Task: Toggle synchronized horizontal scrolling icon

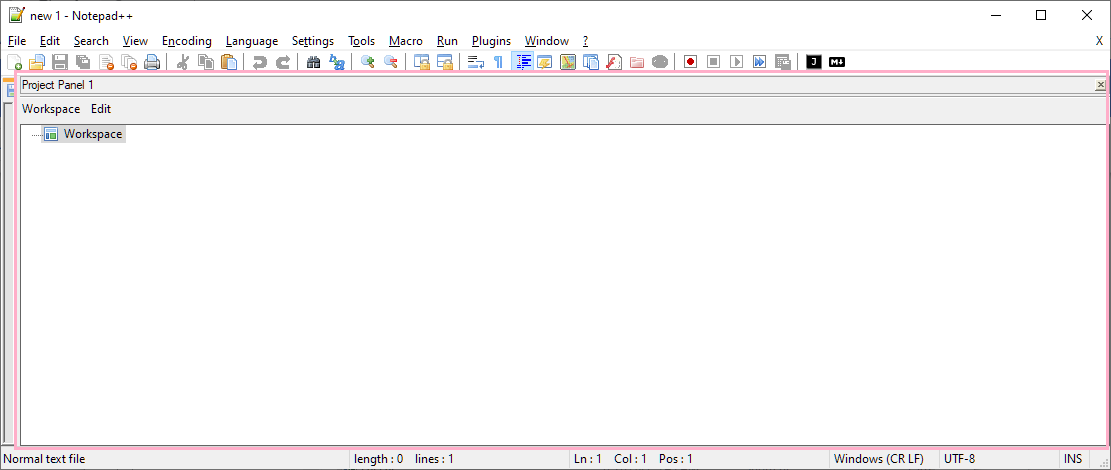Action: pyautogui.click(x=445, y=62)
